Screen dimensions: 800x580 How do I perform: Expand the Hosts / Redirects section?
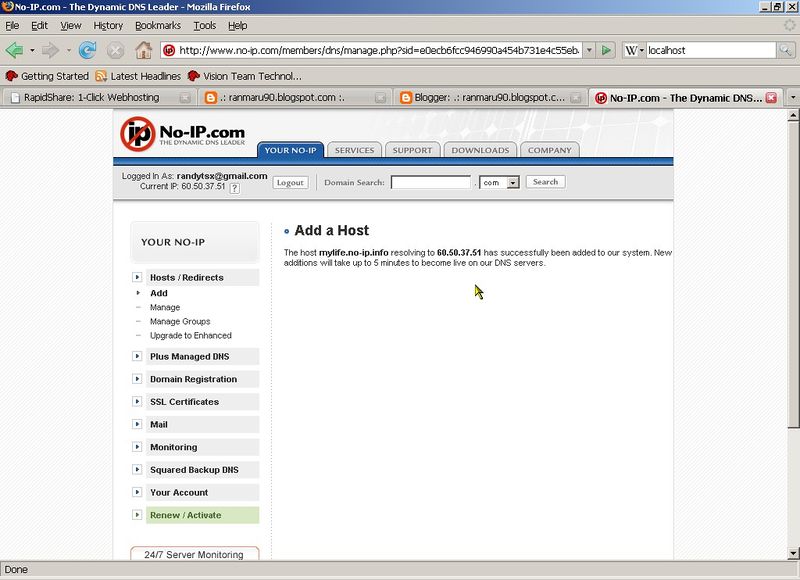click(137, 278)
